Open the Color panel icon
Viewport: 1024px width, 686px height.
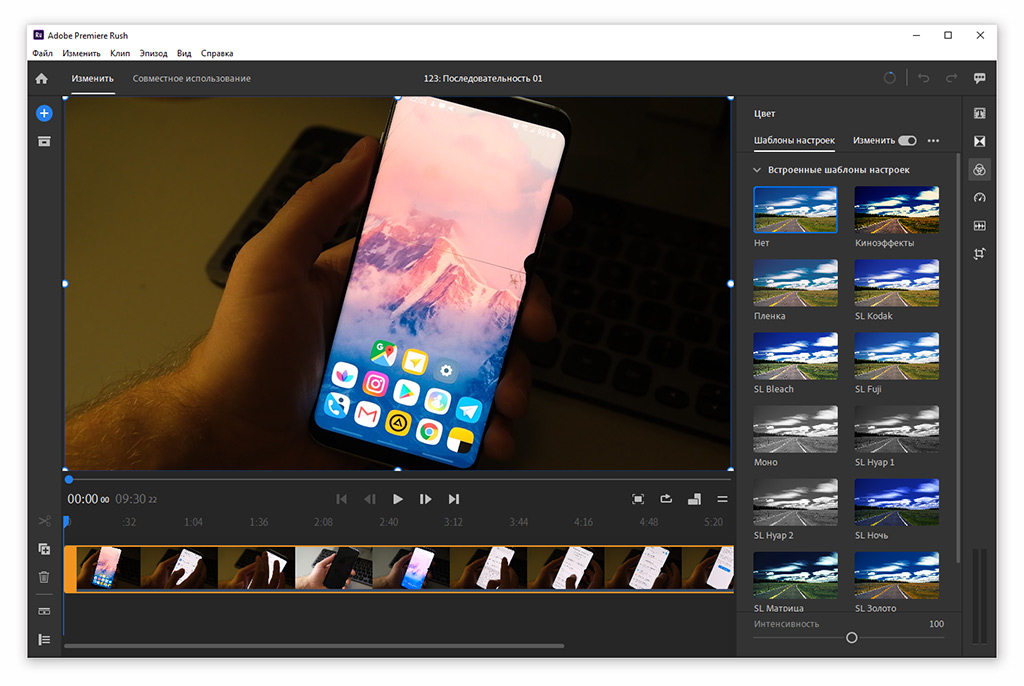(979, 170)
